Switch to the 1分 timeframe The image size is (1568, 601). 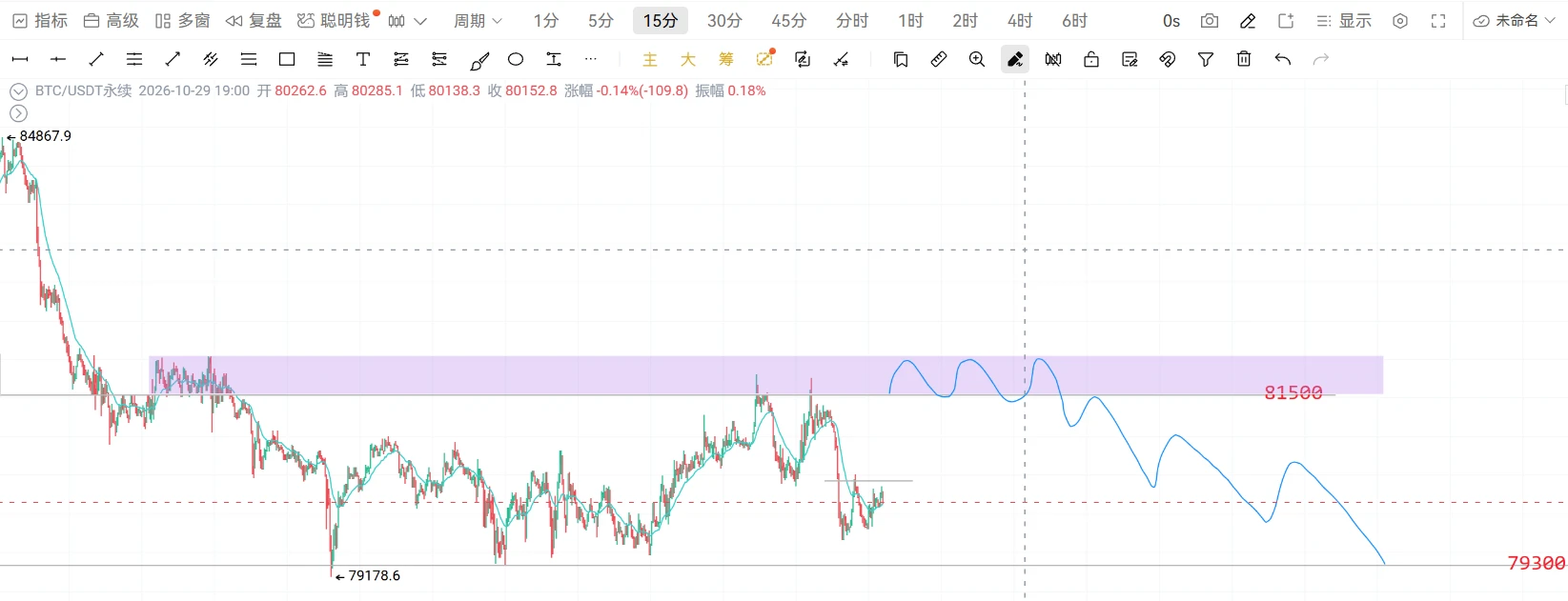[546, 20]
